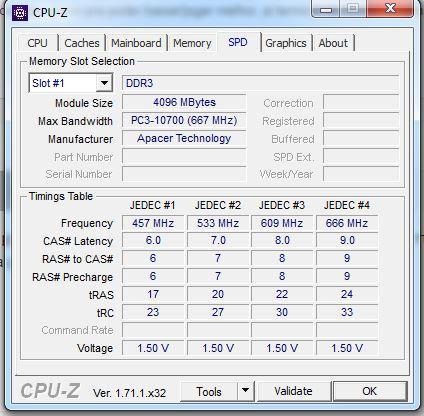Viewport: 424px width, 416px height.
Task: Click the Tools button
Action: pos(209,391)
